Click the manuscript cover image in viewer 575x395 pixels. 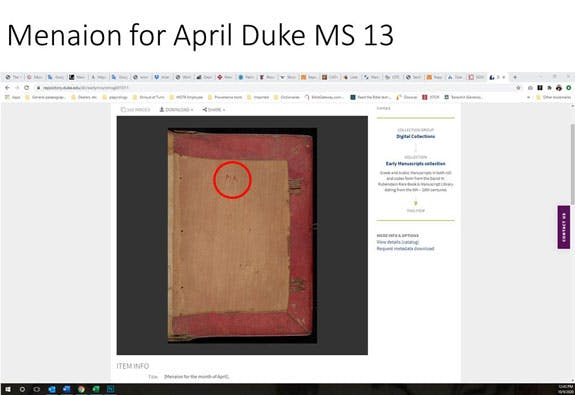(242, 235)
